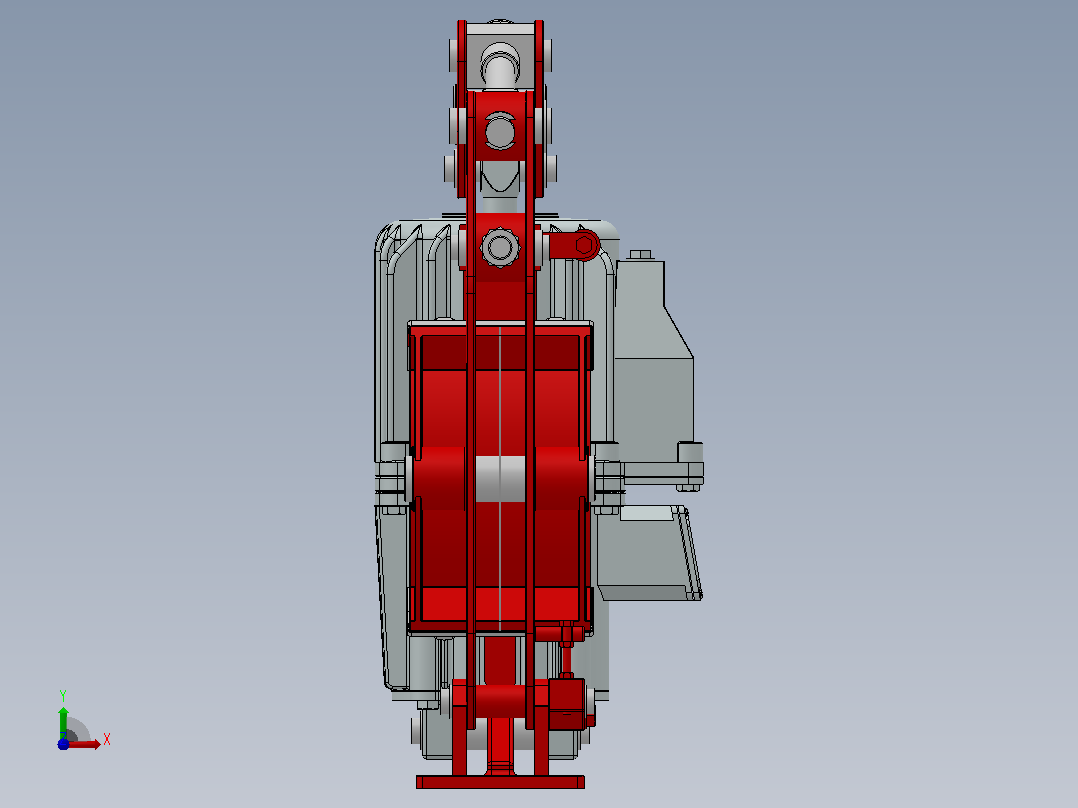This screenshot has height=808, width=1078.
Task: Select the red base plate at the model bottom
Action: click(500, 782)
